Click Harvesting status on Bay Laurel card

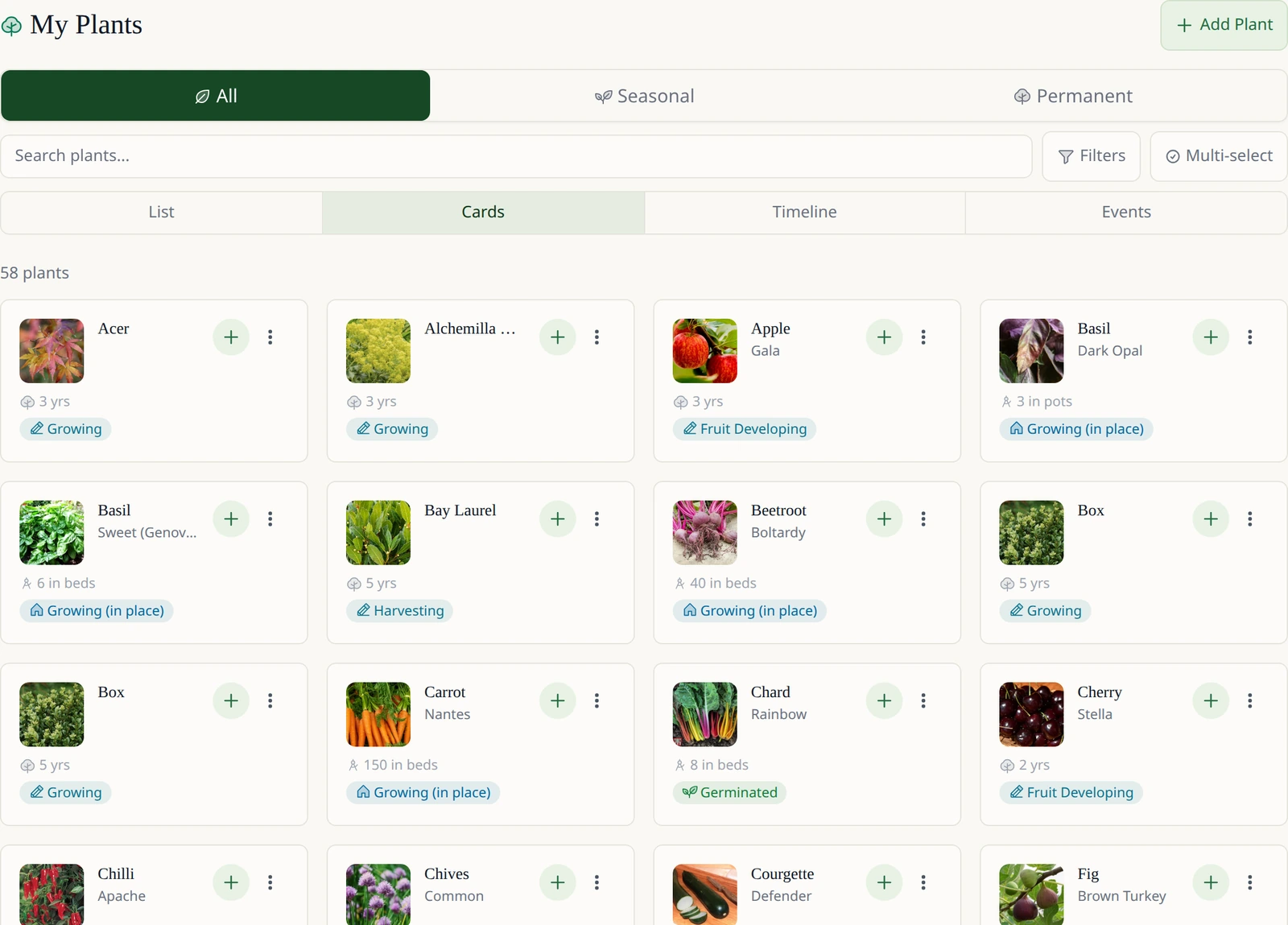400,611
